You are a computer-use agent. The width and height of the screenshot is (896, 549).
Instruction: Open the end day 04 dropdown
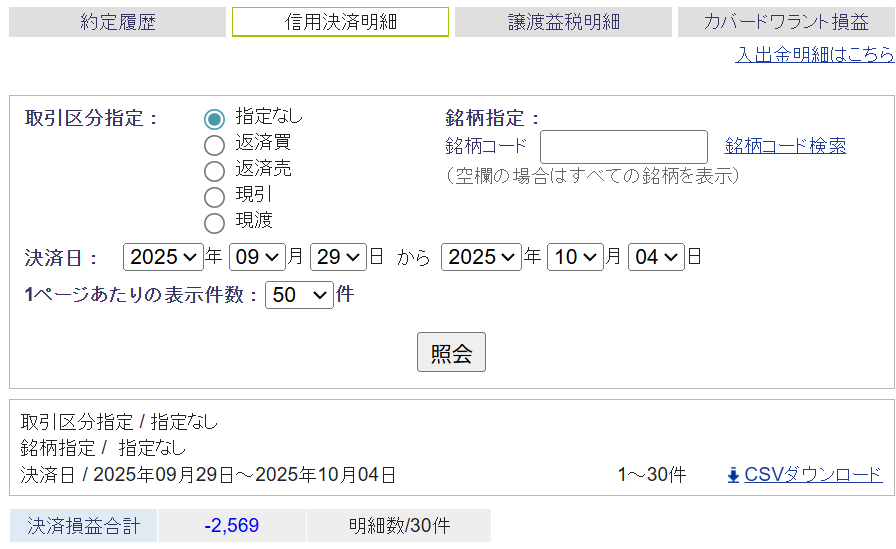656,257
